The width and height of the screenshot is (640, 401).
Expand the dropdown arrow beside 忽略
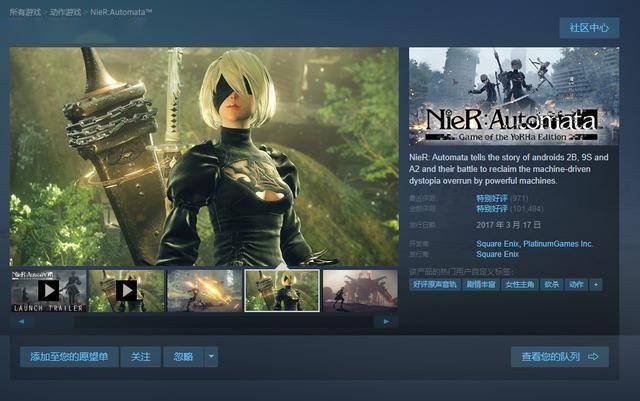(211, 357)
